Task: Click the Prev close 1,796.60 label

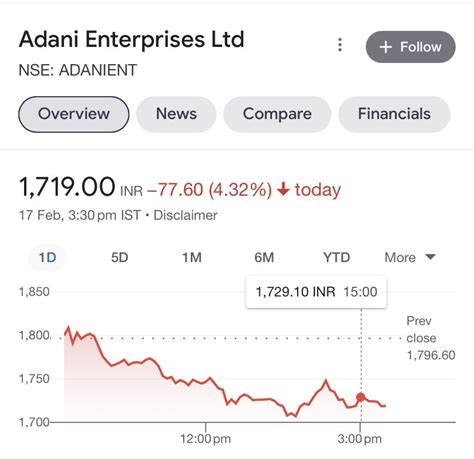Action: pyautogui.click(x=431, y=338)
